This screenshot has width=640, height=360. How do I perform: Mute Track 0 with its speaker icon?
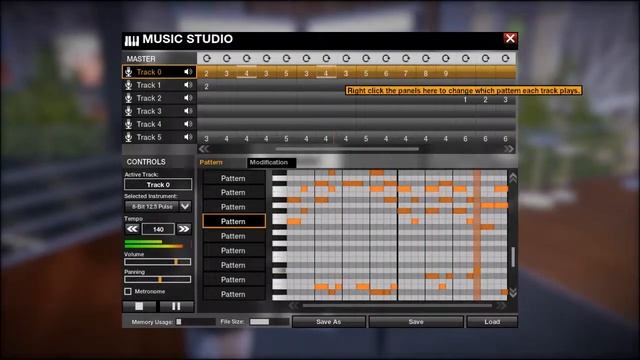[188, 72]
